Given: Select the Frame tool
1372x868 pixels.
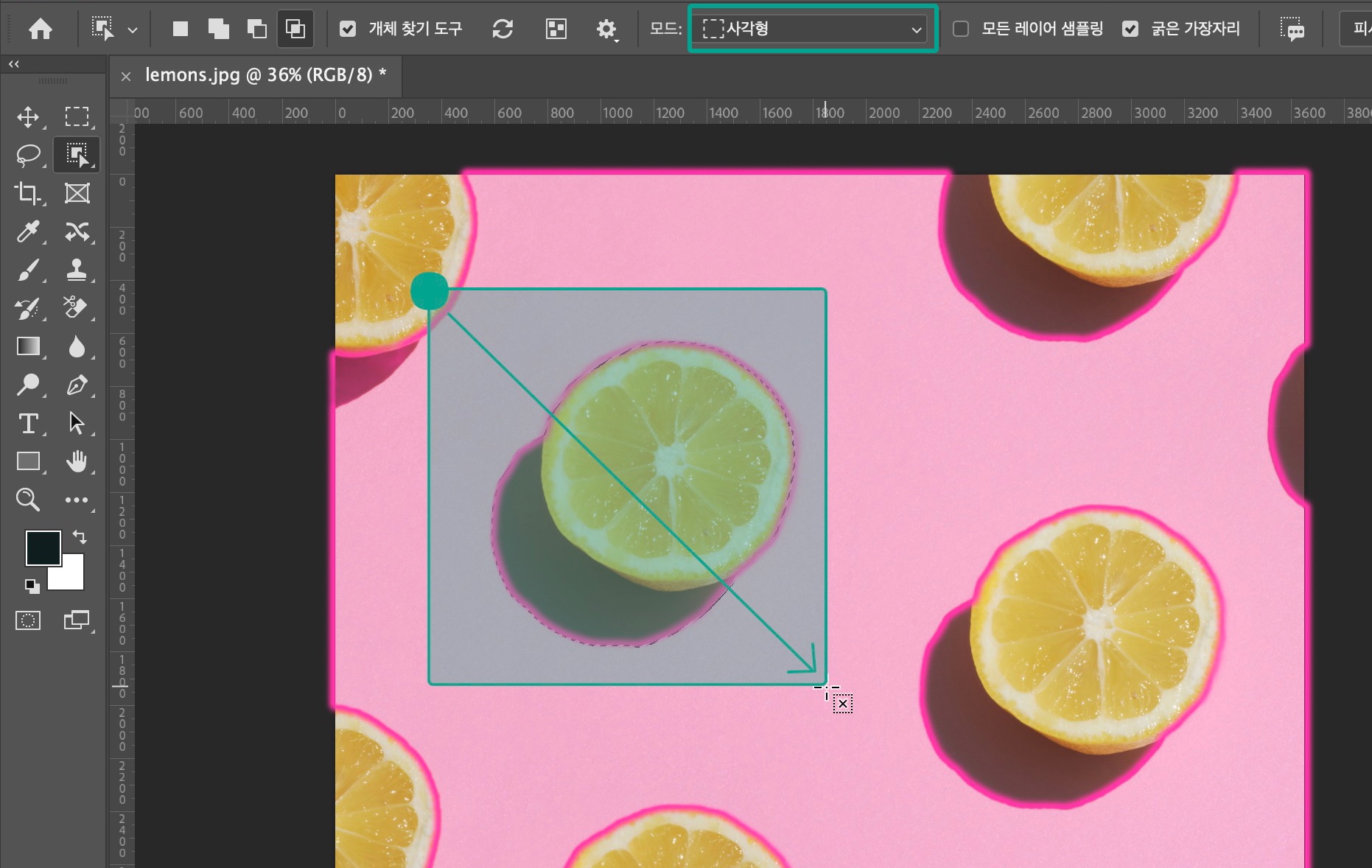Looking at the screenshot, I should (x=77, y=193).
